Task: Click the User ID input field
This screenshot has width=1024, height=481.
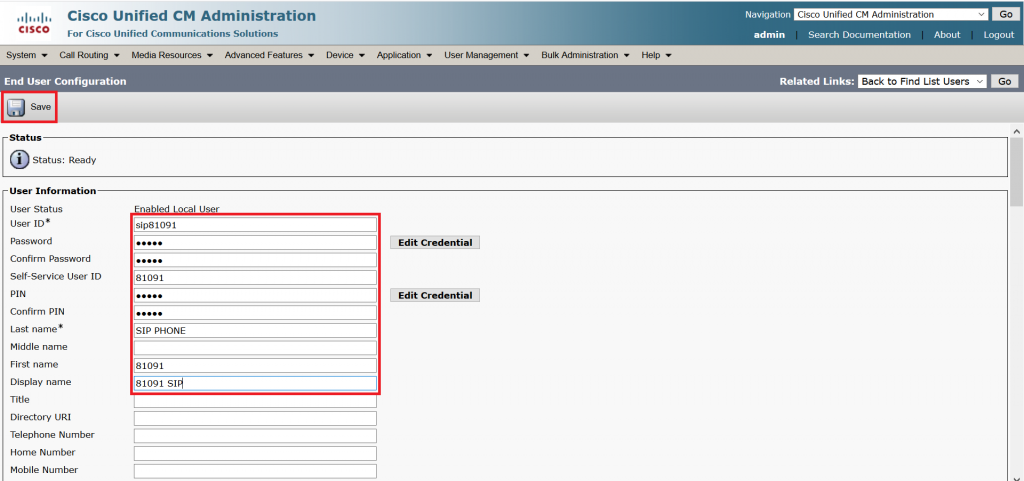Action: point(255,225)
